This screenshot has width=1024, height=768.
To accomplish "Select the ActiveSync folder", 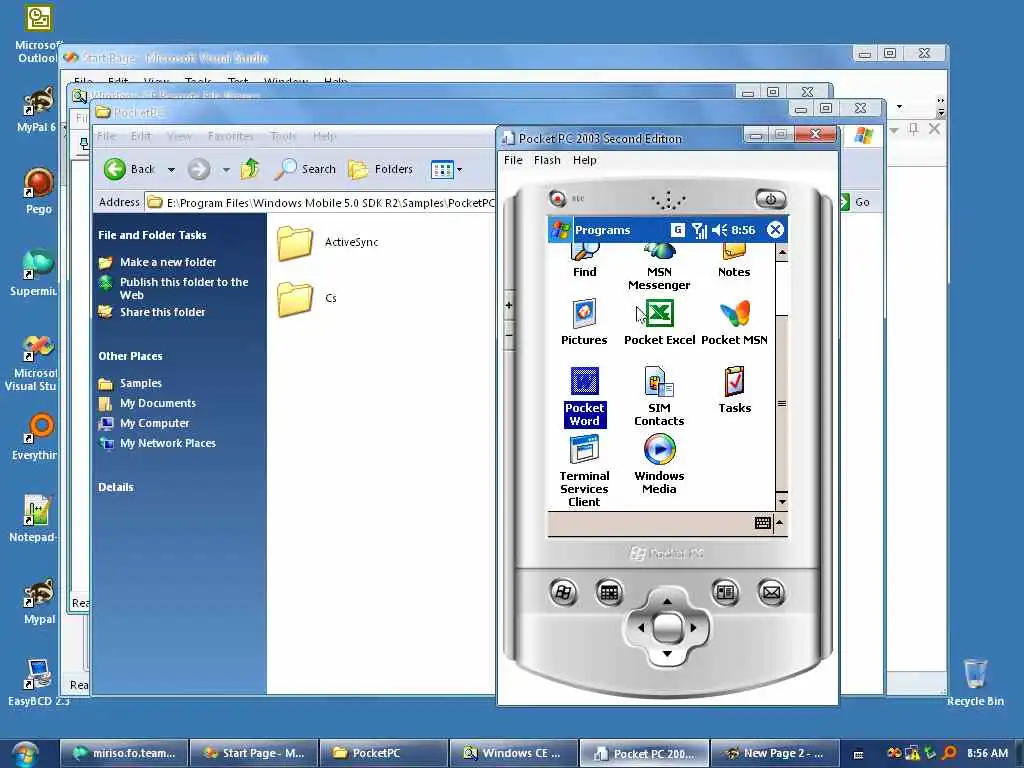I will pyautogui.click(x=328, y=242).
